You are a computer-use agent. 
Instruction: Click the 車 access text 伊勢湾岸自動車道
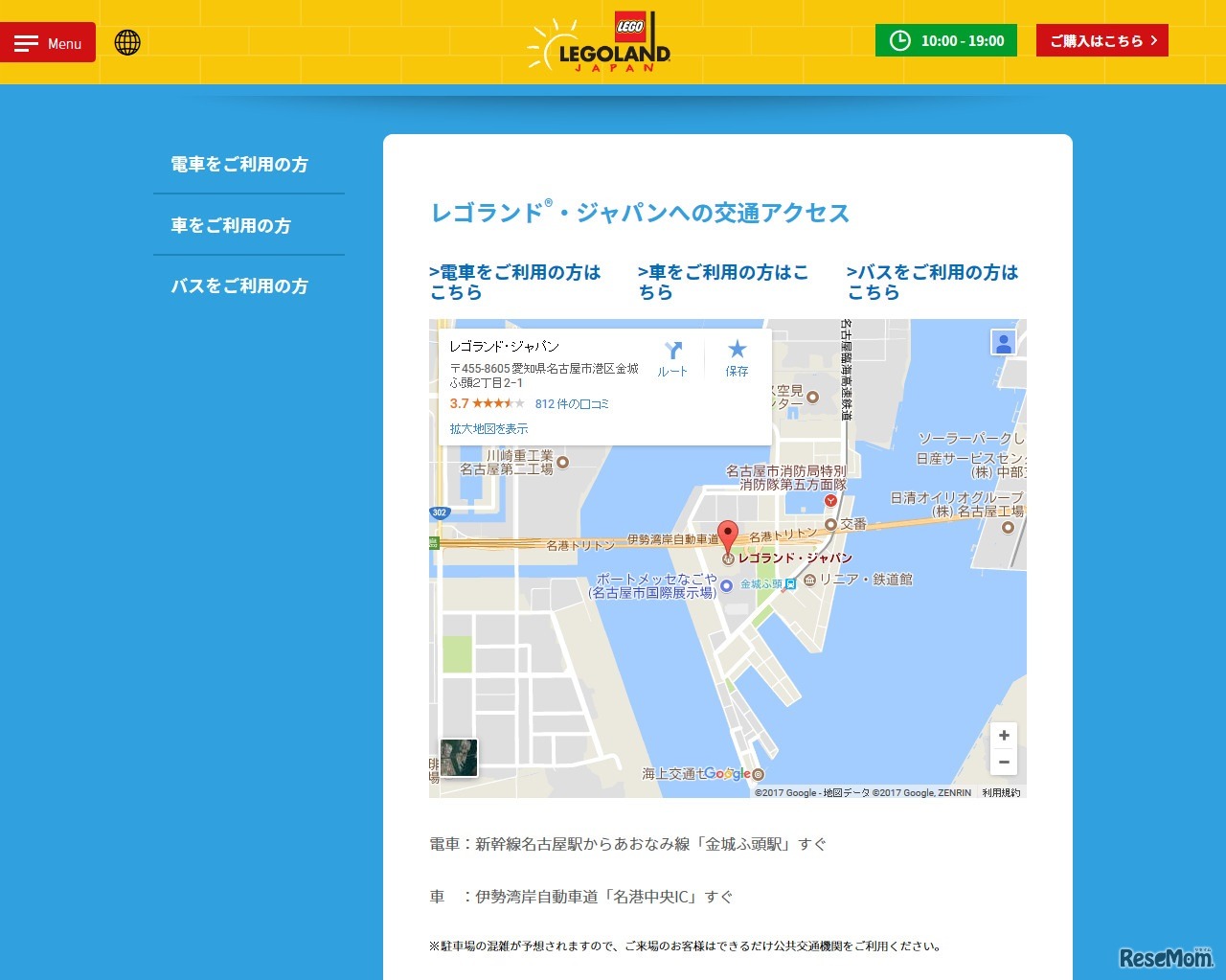(x=580, y=897)
